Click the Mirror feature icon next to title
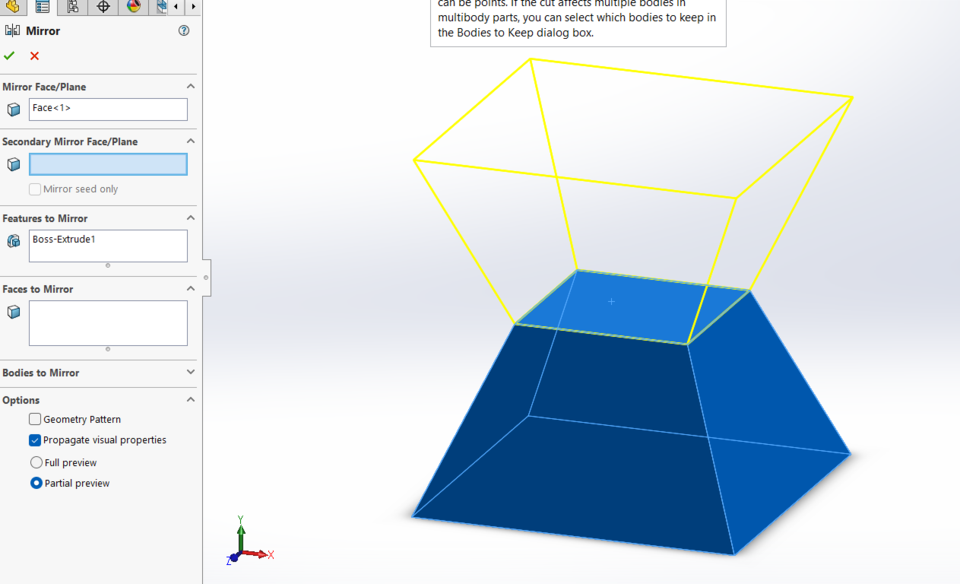The image size is (960, 584). (12, 31)
